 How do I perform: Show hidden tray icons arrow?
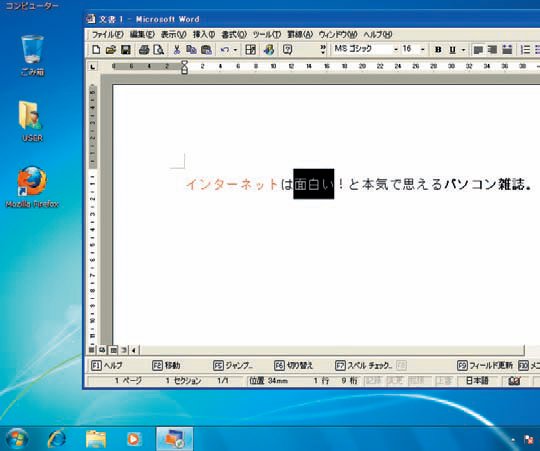pos(513,440)
